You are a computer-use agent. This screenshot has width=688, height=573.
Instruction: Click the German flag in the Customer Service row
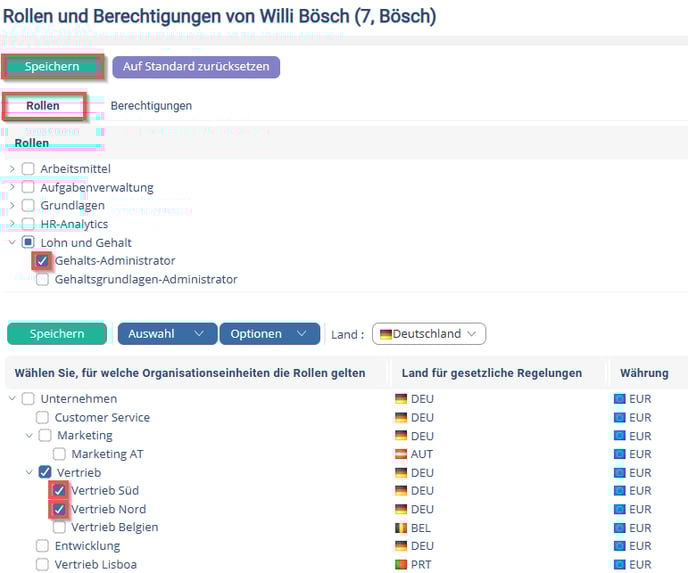tap(401, 417)
